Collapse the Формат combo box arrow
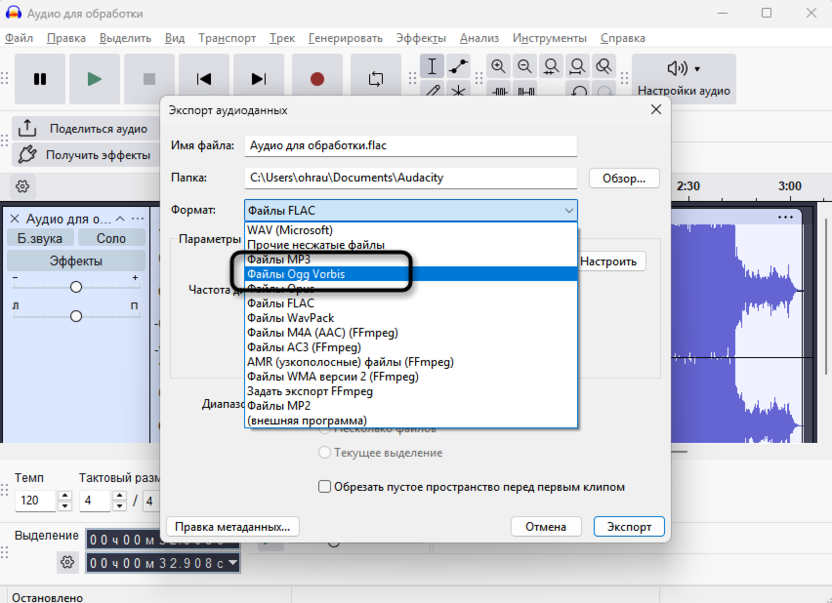The image size is (832, 603). point(569,211)
